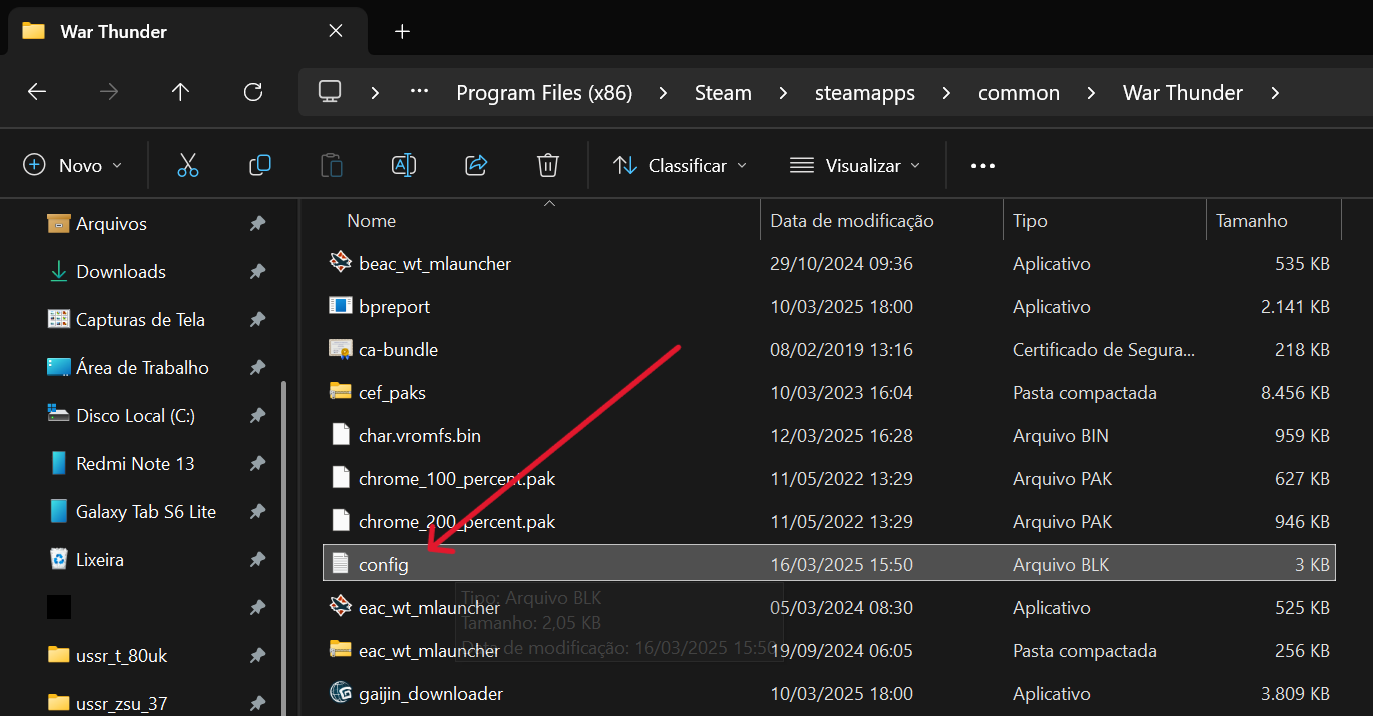Select the config BLK file
Viewport: 1373px width, 716px height.
click(x=384, y=565)
